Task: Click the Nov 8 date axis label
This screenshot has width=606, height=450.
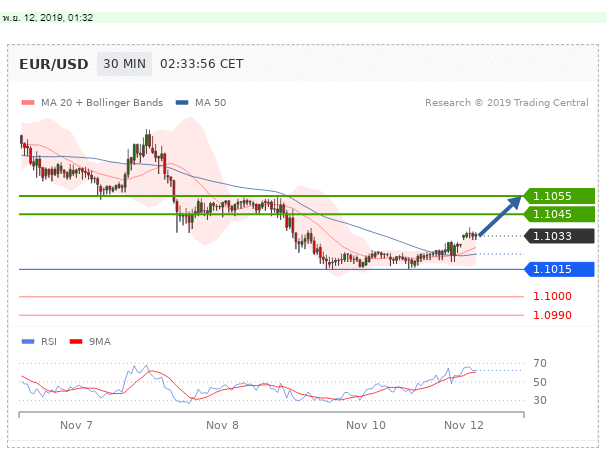Action: pos(222,426)
